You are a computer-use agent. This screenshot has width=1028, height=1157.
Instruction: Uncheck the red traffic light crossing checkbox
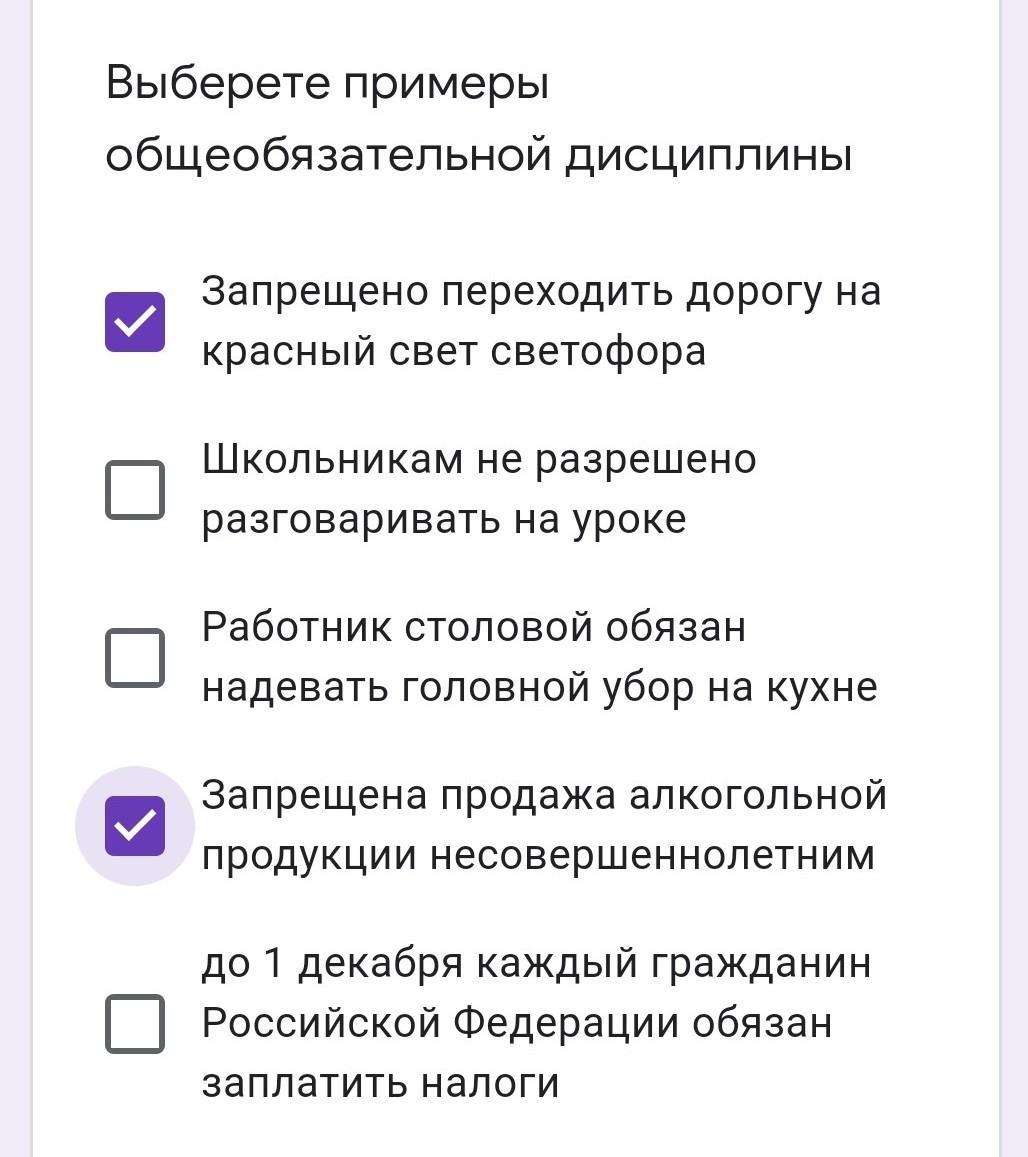tap(135, 322)
